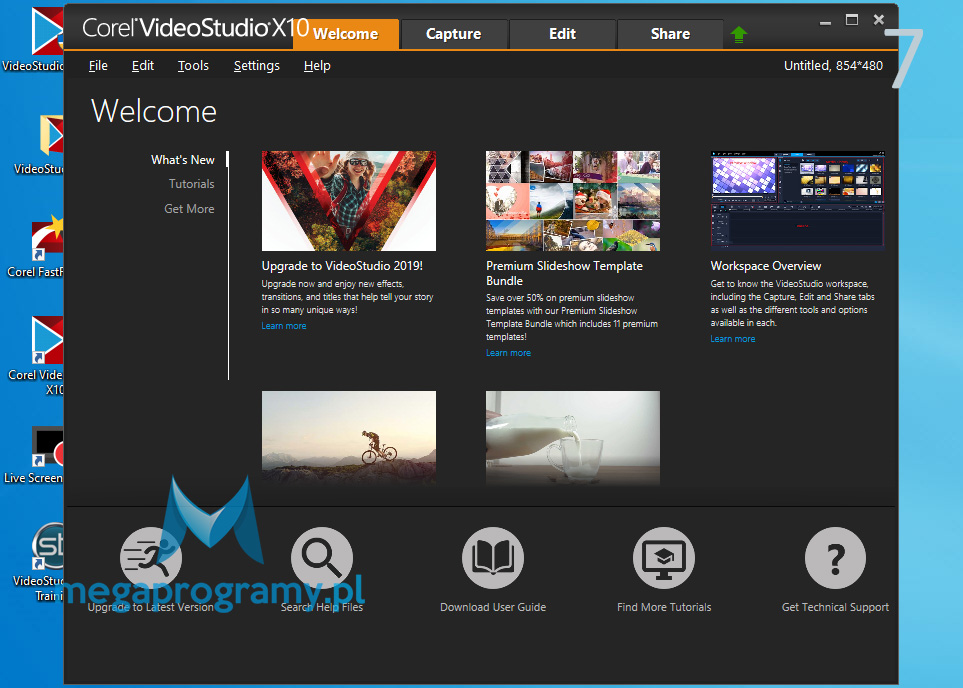Viewport: 963px width, 688px height.
Task: Open the File menu
Action: coord(98,66)
